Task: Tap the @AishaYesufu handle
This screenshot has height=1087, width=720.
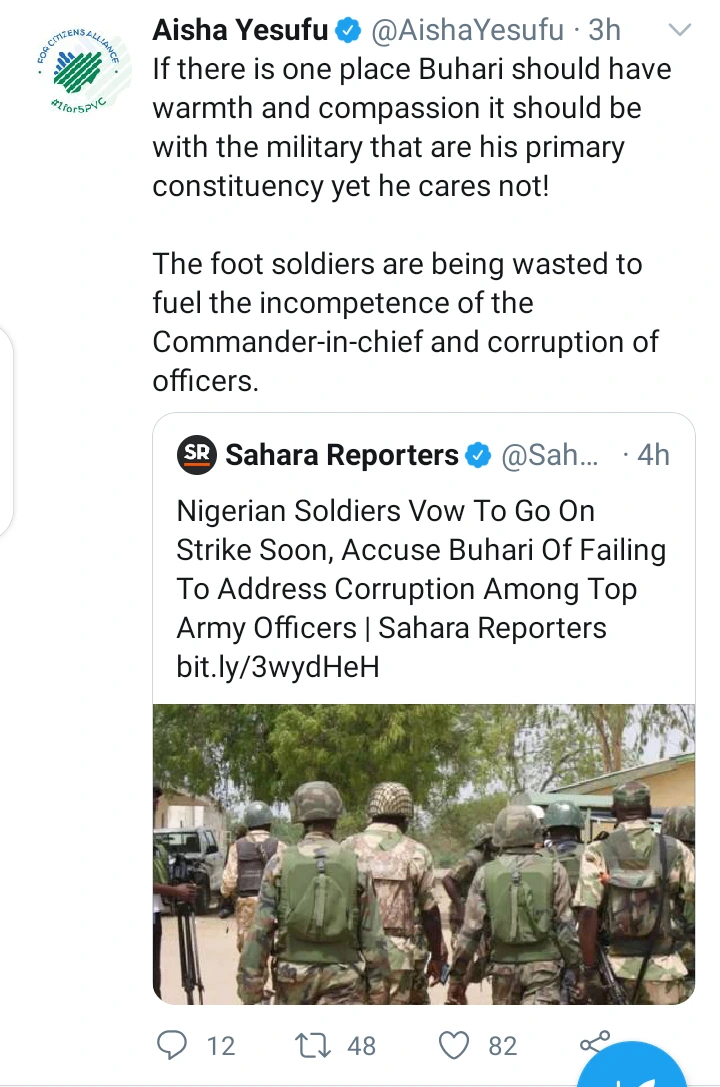Action: [x=468, y=30]
